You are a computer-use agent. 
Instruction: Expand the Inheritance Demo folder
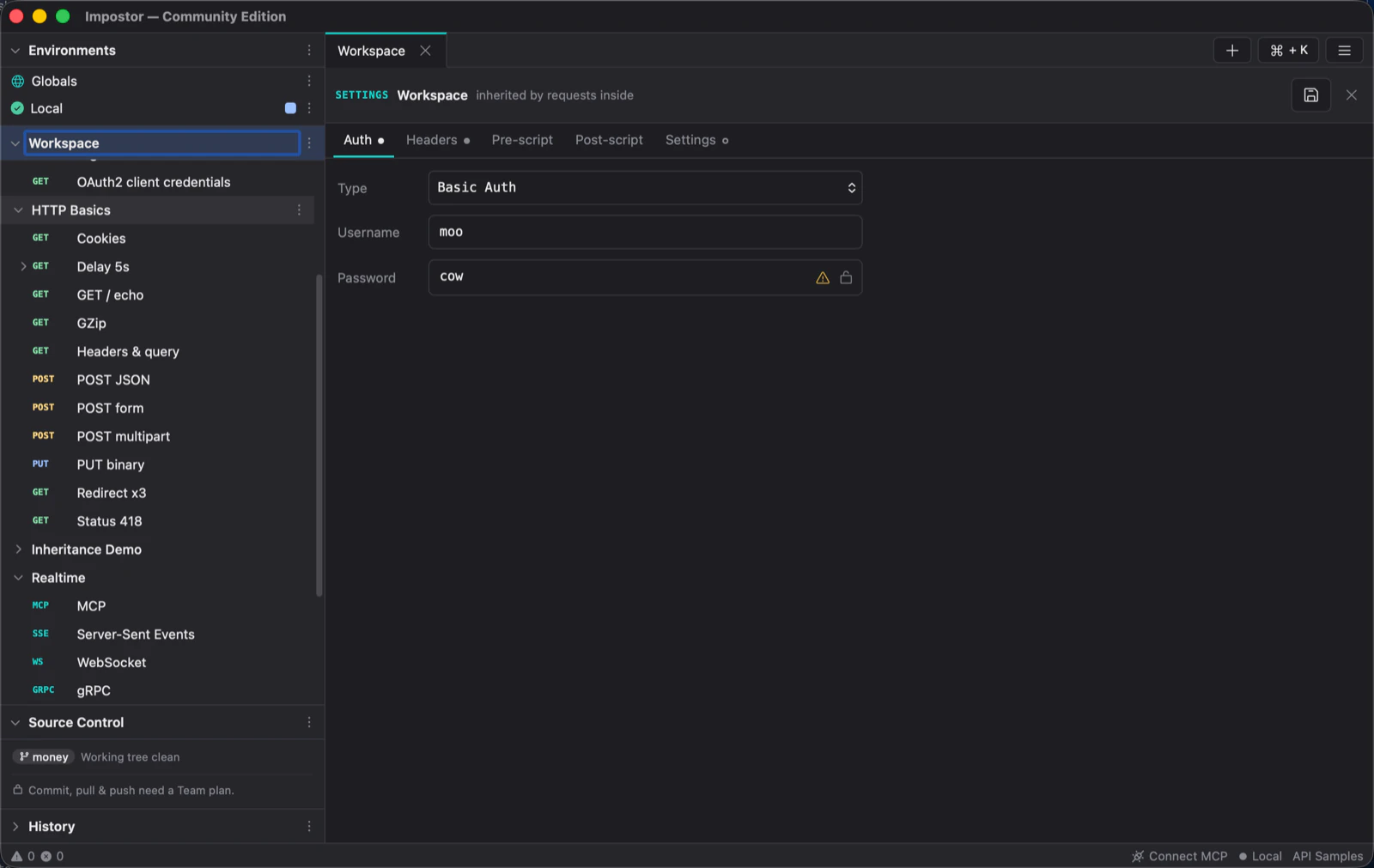tap(18, 549)
